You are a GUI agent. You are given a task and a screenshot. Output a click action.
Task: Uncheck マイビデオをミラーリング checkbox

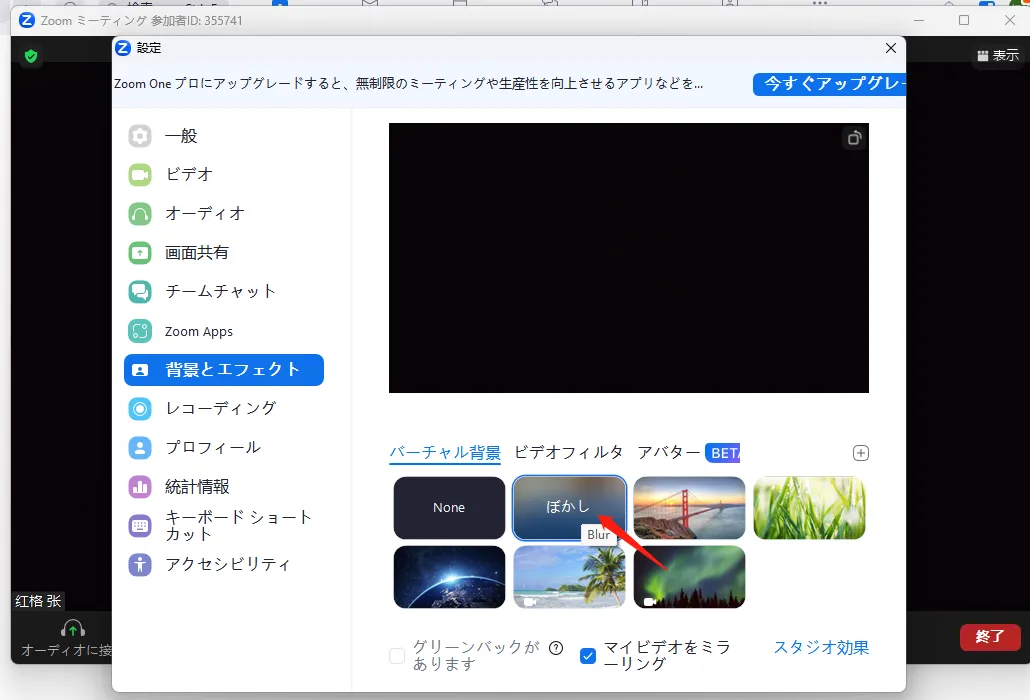click(588, 655)
